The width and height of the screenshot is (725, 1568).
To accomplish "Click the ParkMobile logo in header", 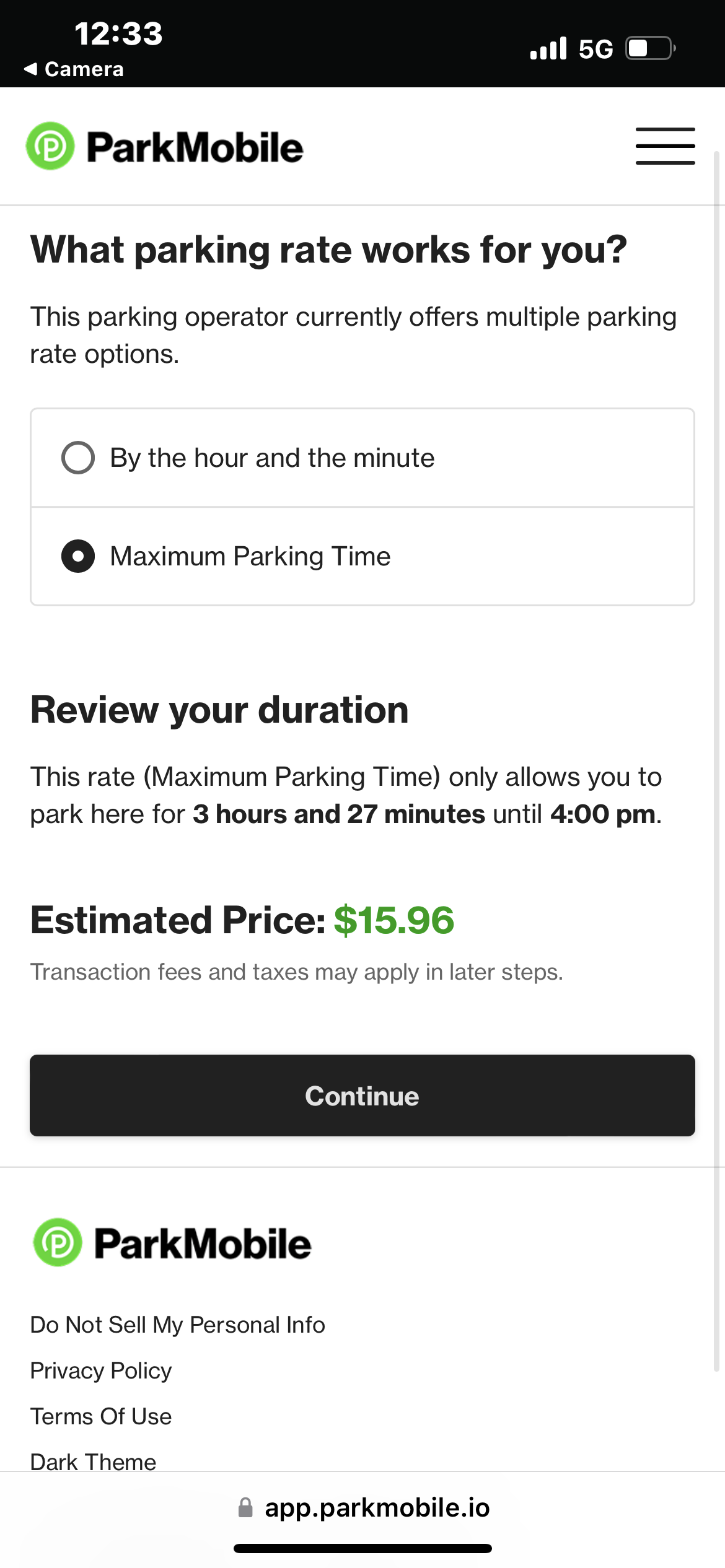I will pyautogui.click(x=164, y=147).
